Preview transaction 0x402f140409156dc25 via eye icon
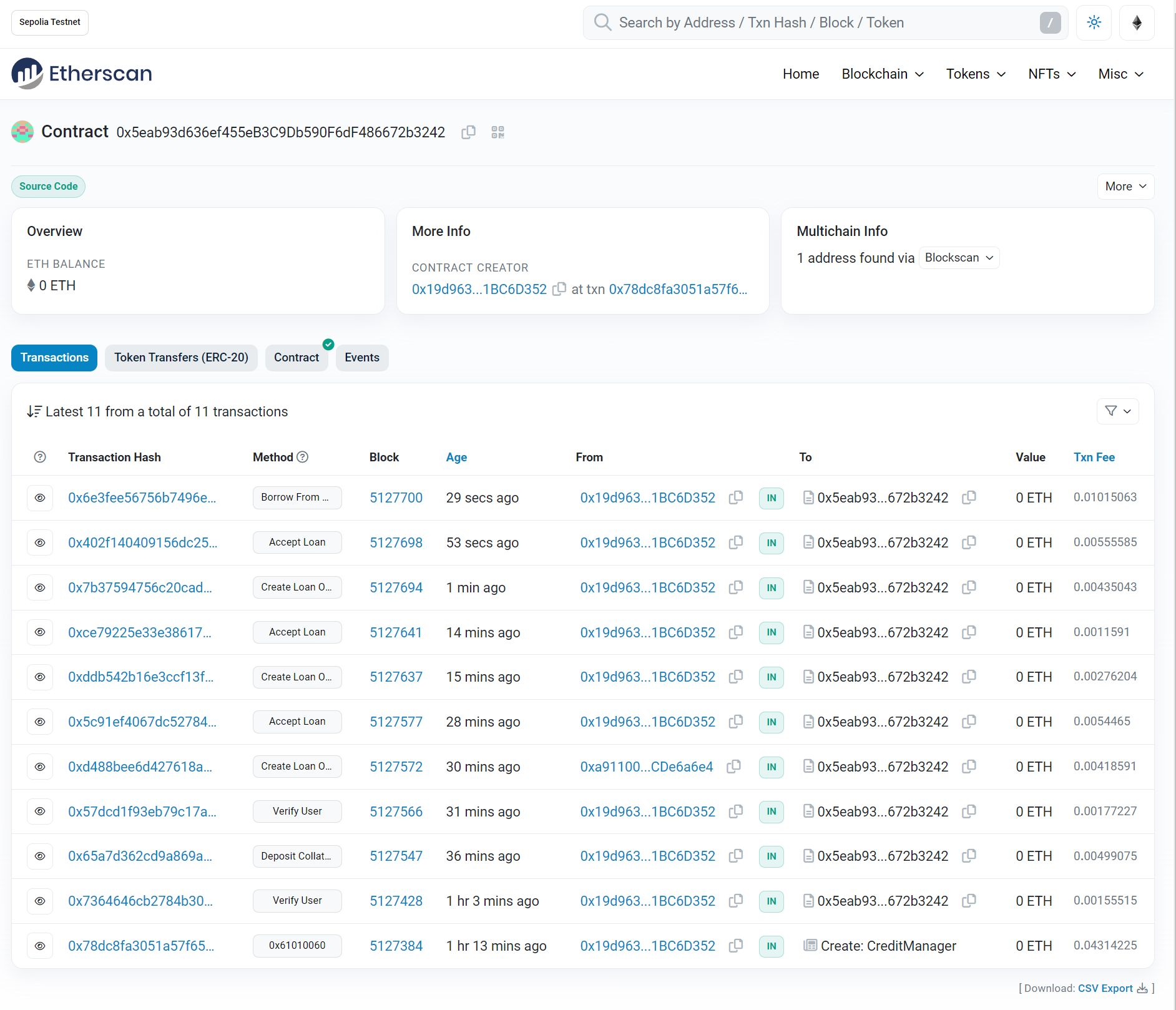The image size is (1176, 1010). click(x=40, y=542)
